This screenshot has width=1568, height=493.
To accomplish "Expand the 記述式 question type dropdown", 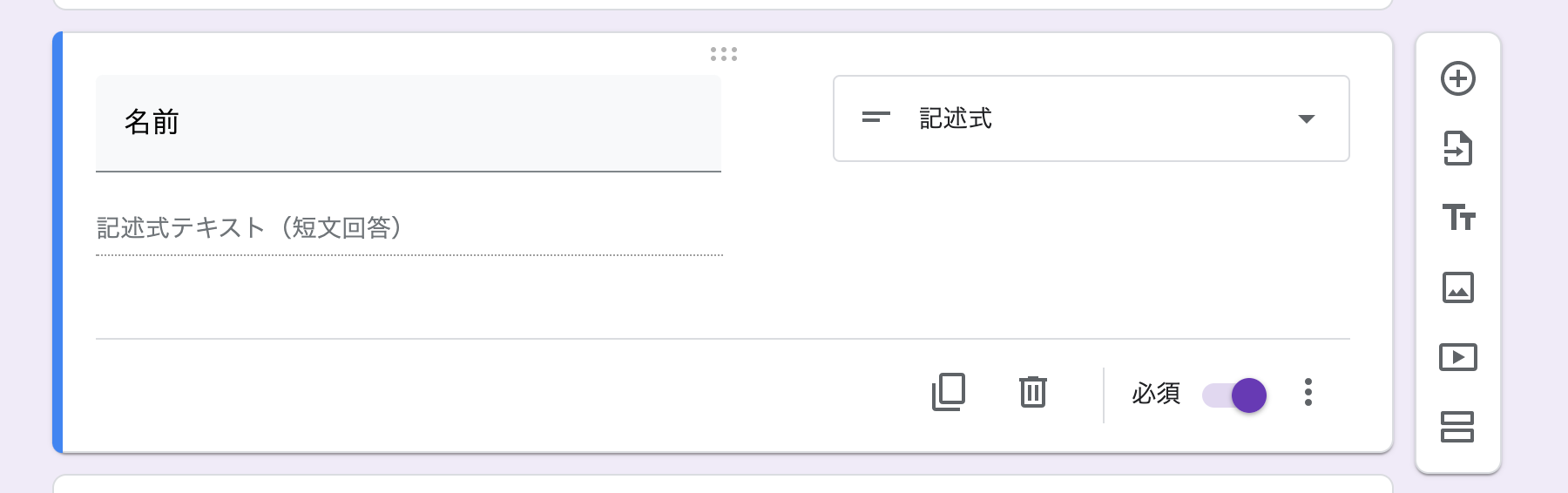I will [1092, 118].
